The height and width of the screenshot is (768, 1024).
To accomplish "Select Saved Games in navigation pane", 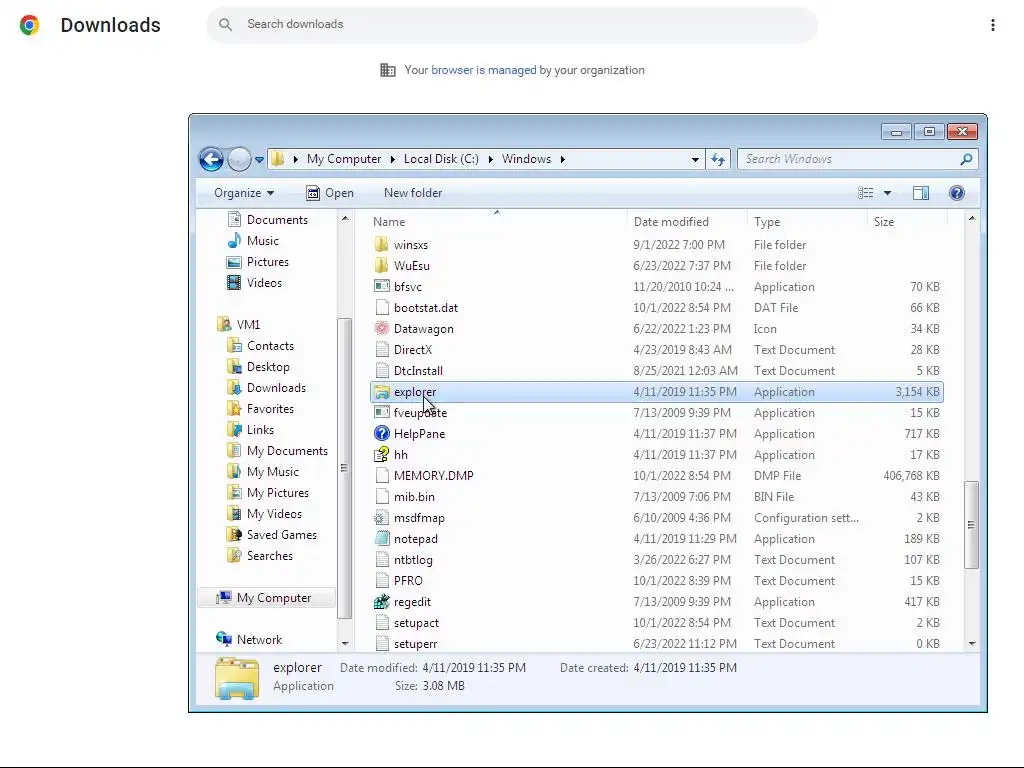I will click(x=272, y=534).
